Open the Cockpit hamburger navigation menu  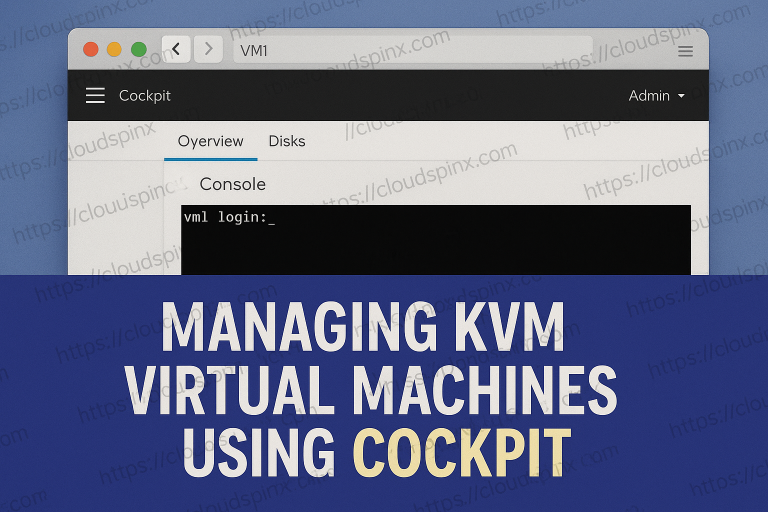click(x=95, y=96)
